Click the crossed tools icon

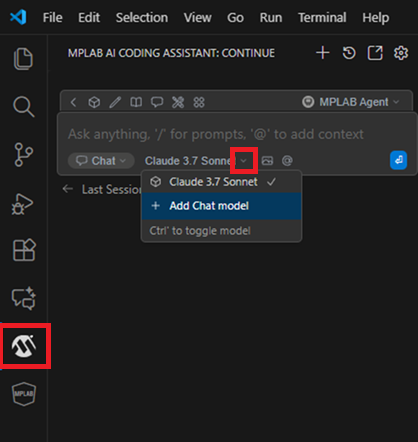tap(178, 102)
